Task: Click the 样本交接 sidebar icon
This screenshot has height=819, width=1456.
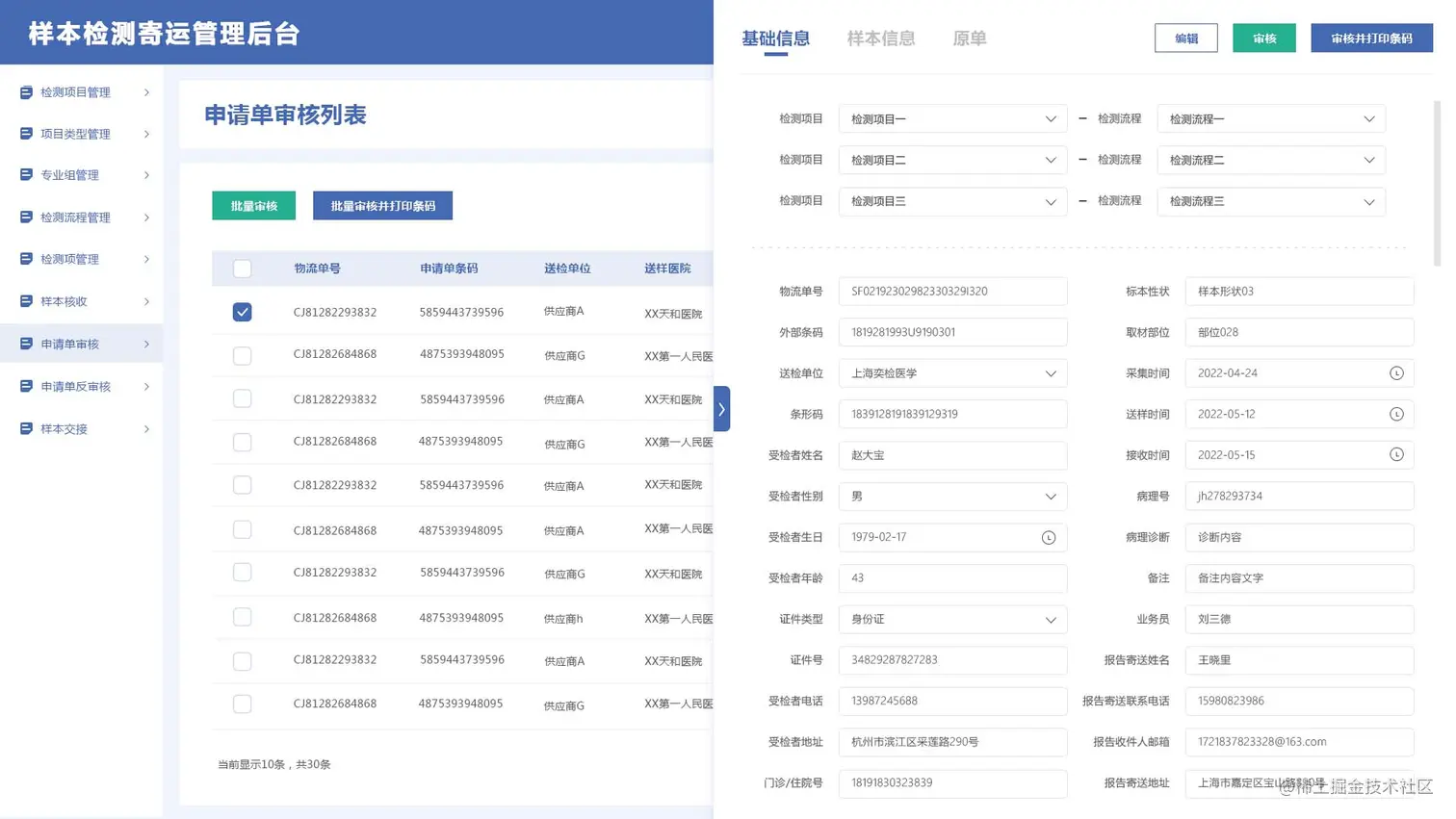Action: [x=26, y=428]
